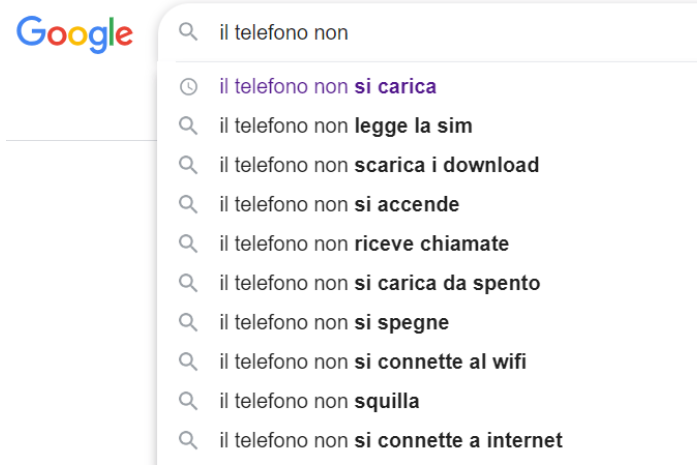The width and height of the screenshot is (697, 471).
Task: Choose 'il telefono non si connette a internet'
Action: click(391, 440)
